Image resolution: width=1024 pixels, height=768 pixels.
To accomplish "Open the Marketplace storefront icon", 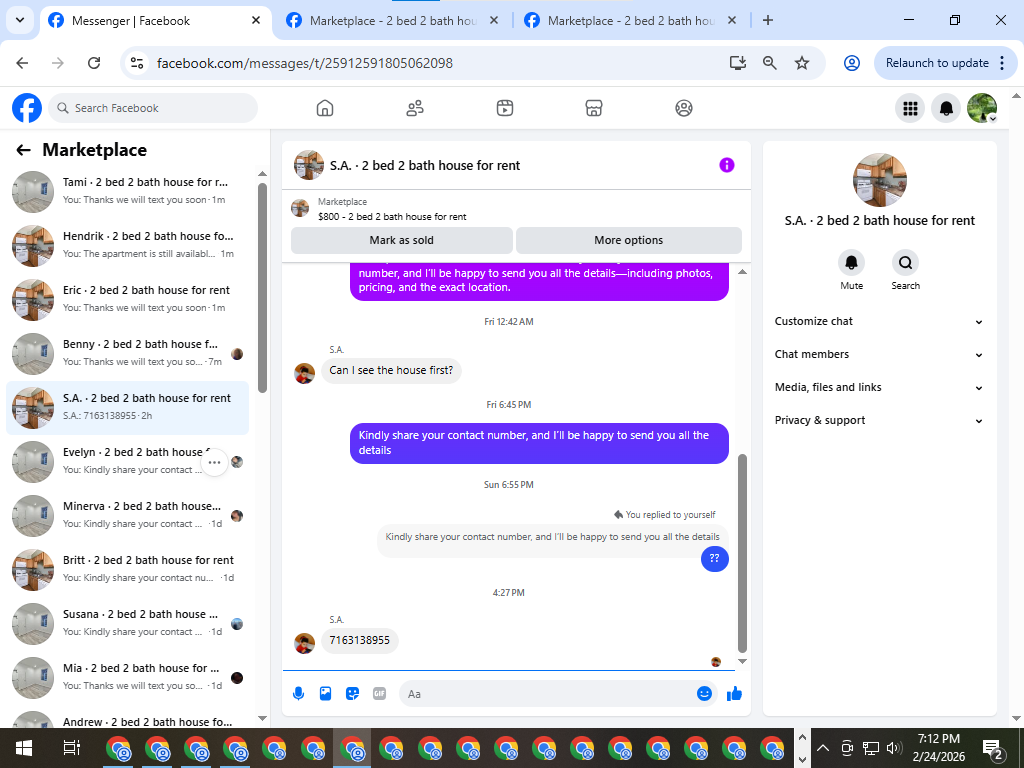I will (594, 108).
